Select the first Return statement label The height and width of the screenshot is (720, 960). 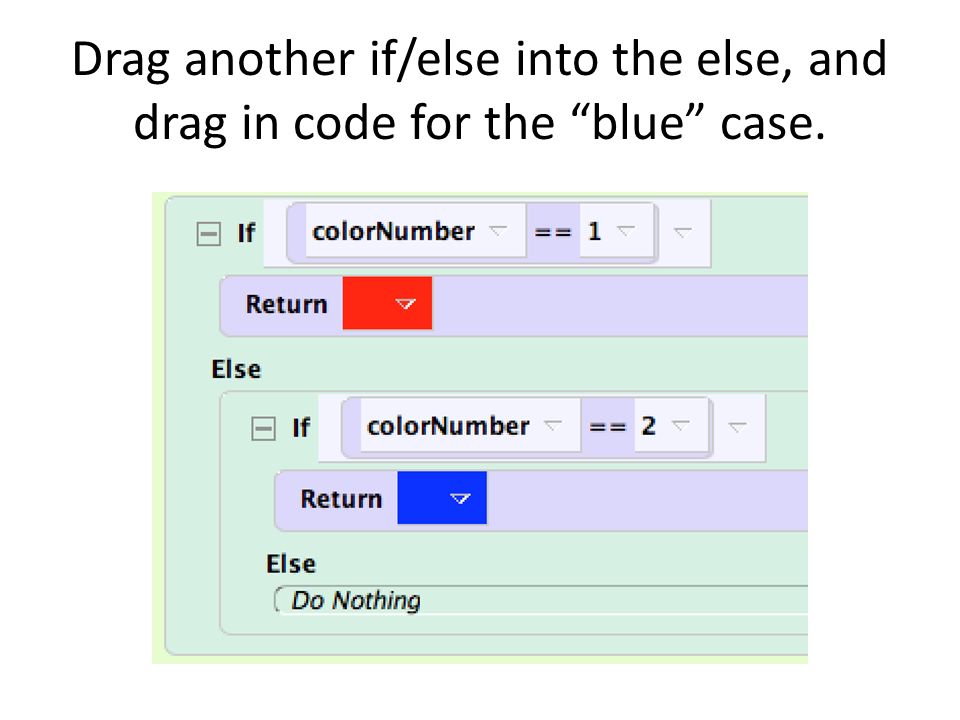(287, 304)
